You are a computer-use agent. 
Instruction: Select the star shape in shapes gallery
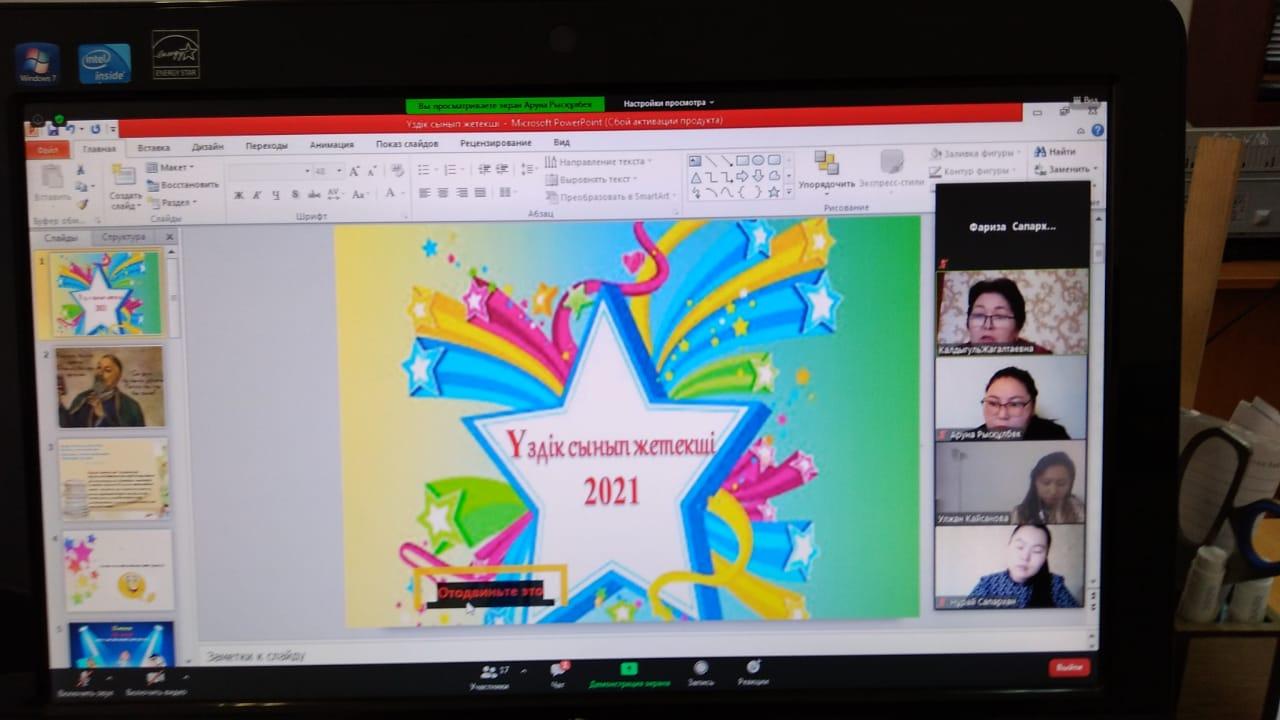point(773,192)
